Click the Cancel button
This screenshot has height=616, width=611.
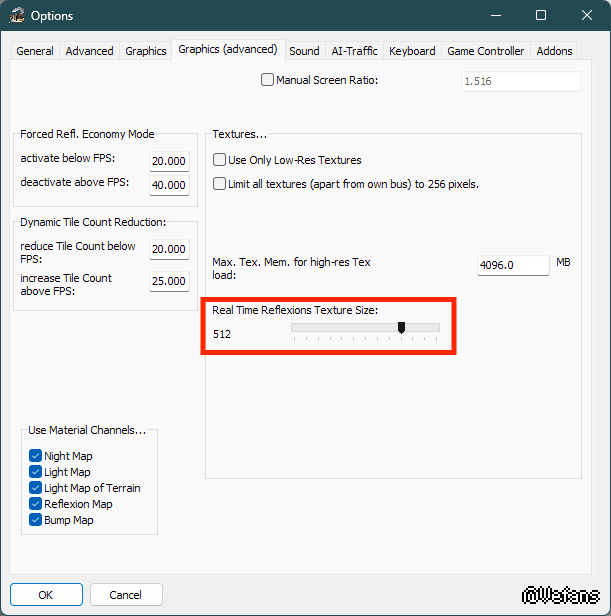pyautogui.click(x=126, y=595)
